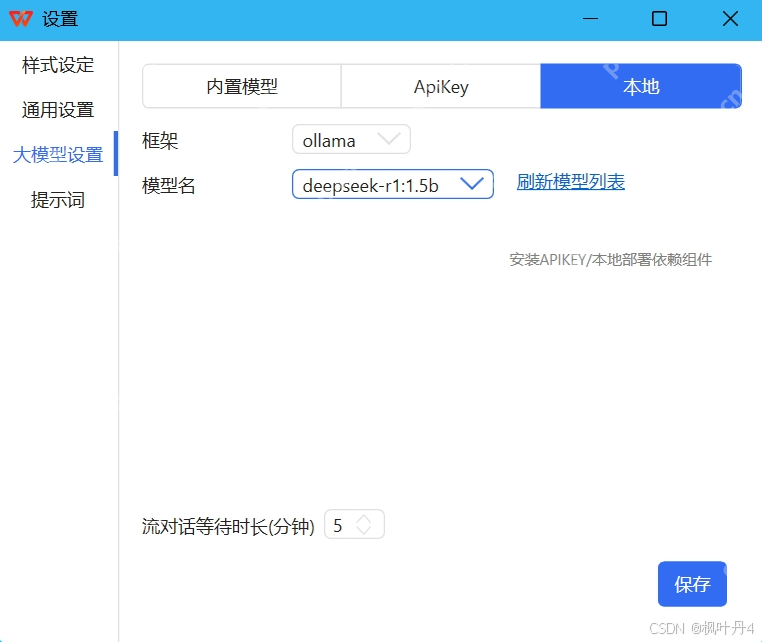Click the 框架 label
This screenshot has width=762, height=642.
pyautogui.click(x=160, y=141)
